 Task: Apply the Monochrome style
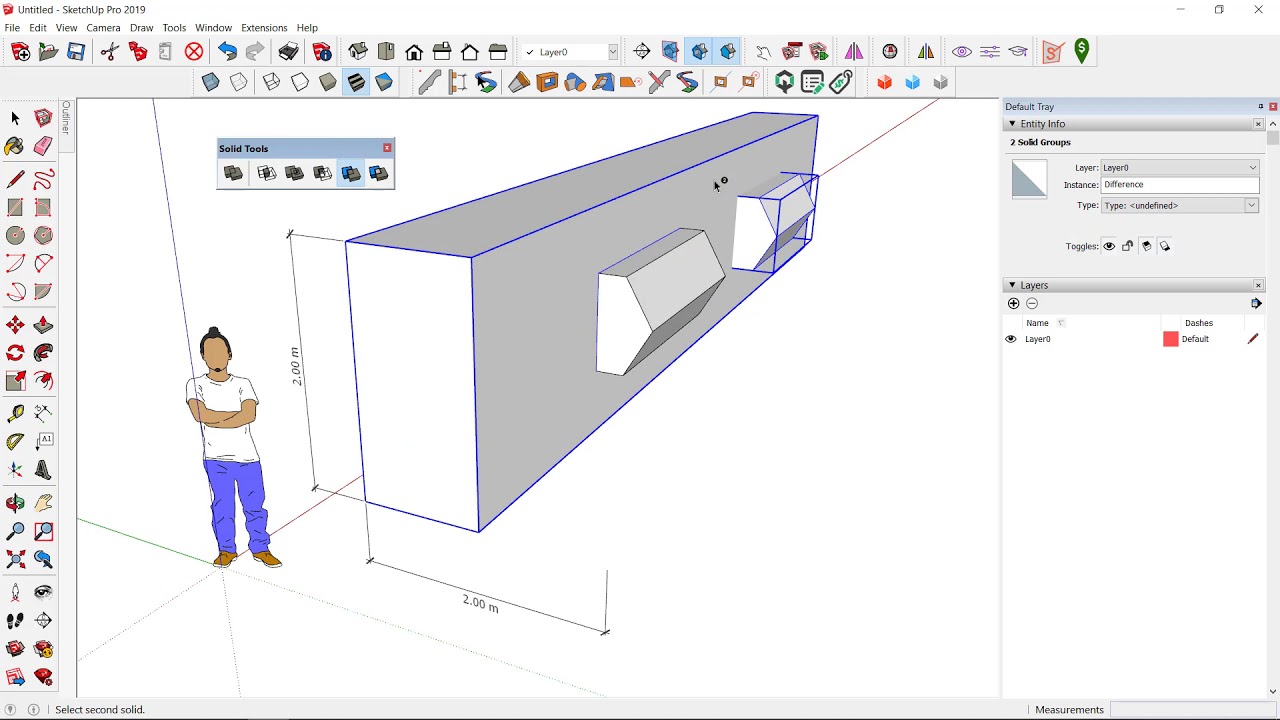pos(384,83)
